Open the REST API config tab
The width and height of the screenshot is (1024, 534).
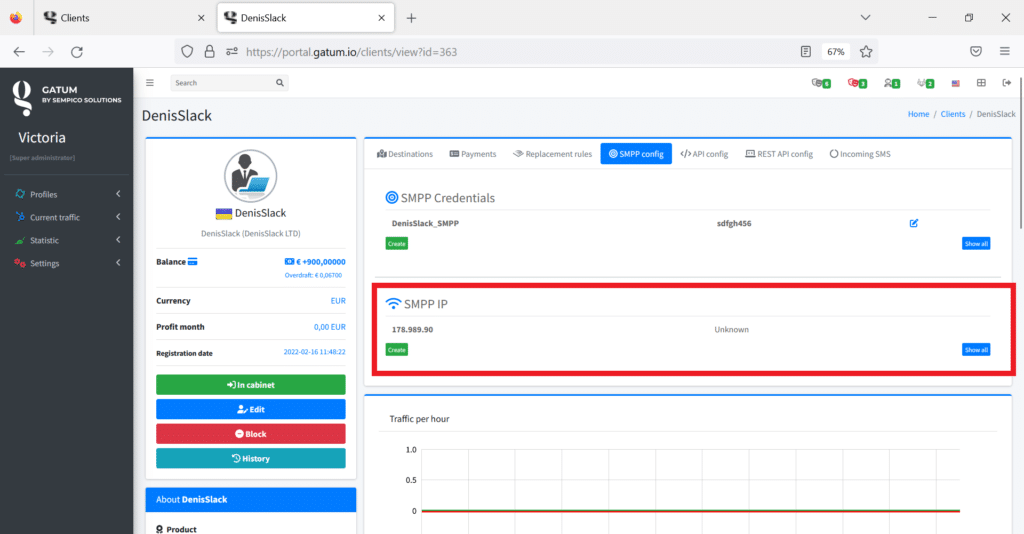(779, 154)
